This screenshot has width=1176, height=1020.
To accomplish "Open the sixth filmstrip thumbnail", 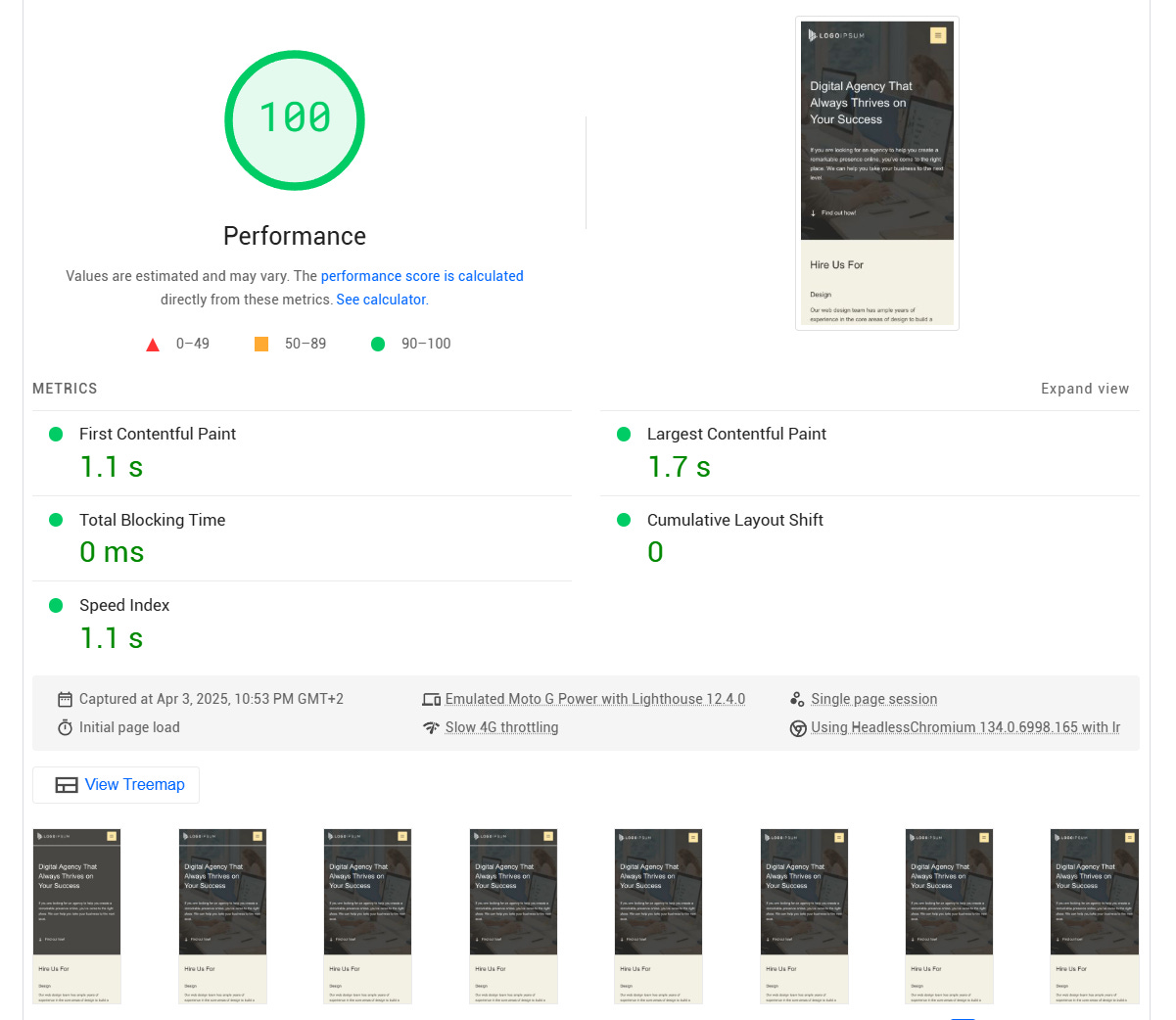I will pyautogui.click(x=804, y=916).
